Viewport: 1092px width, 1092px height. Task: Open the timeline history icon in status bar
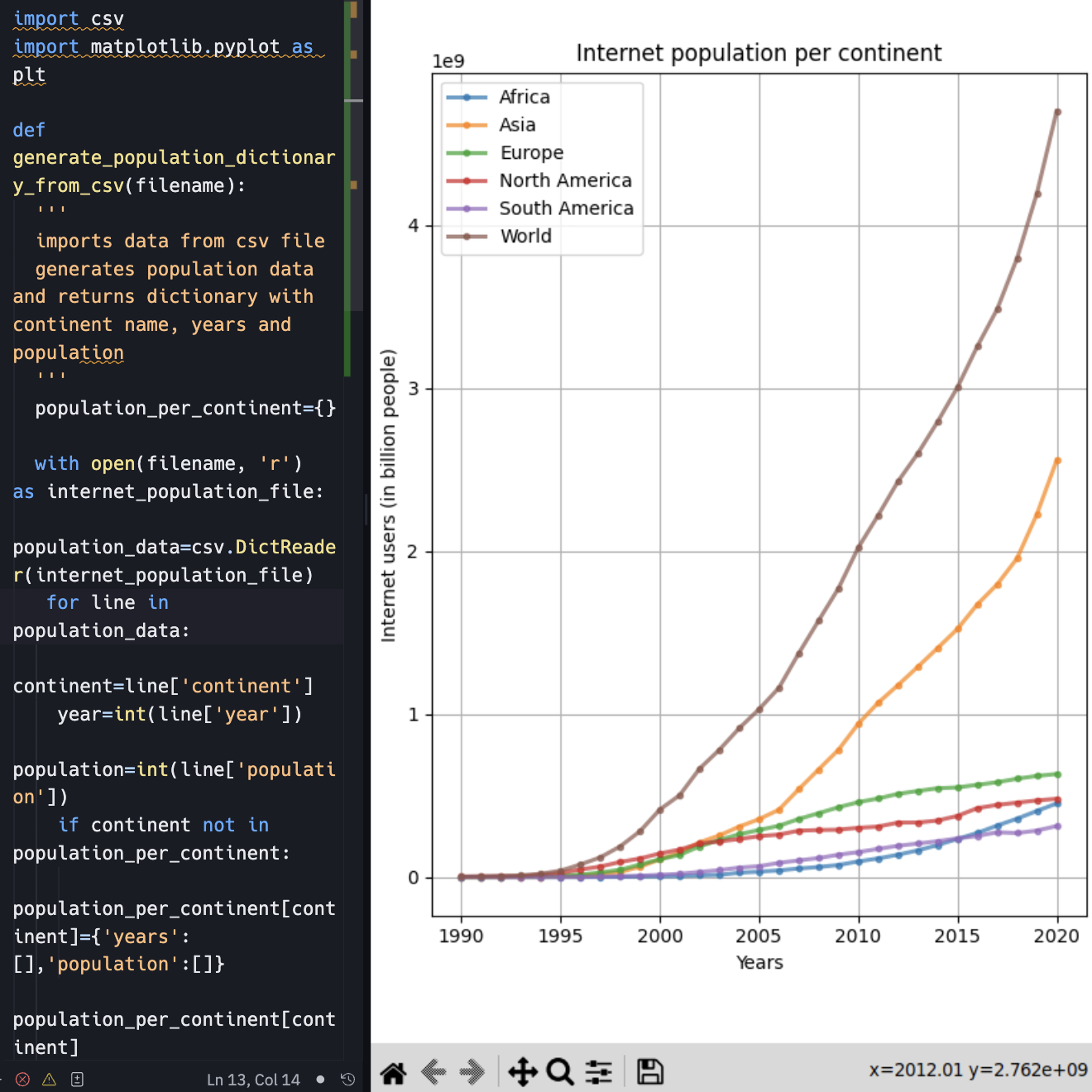tap(348, 1079)
